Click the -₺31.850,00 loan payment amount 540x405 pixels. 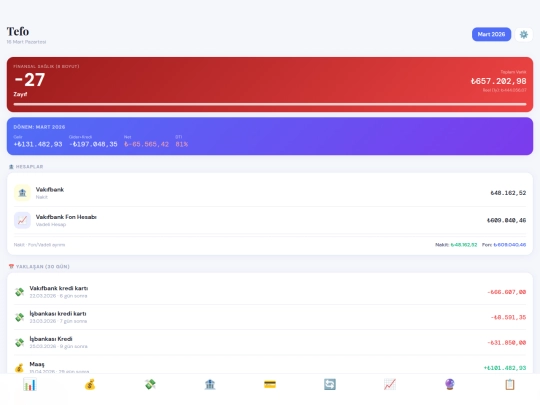point(506,343)
